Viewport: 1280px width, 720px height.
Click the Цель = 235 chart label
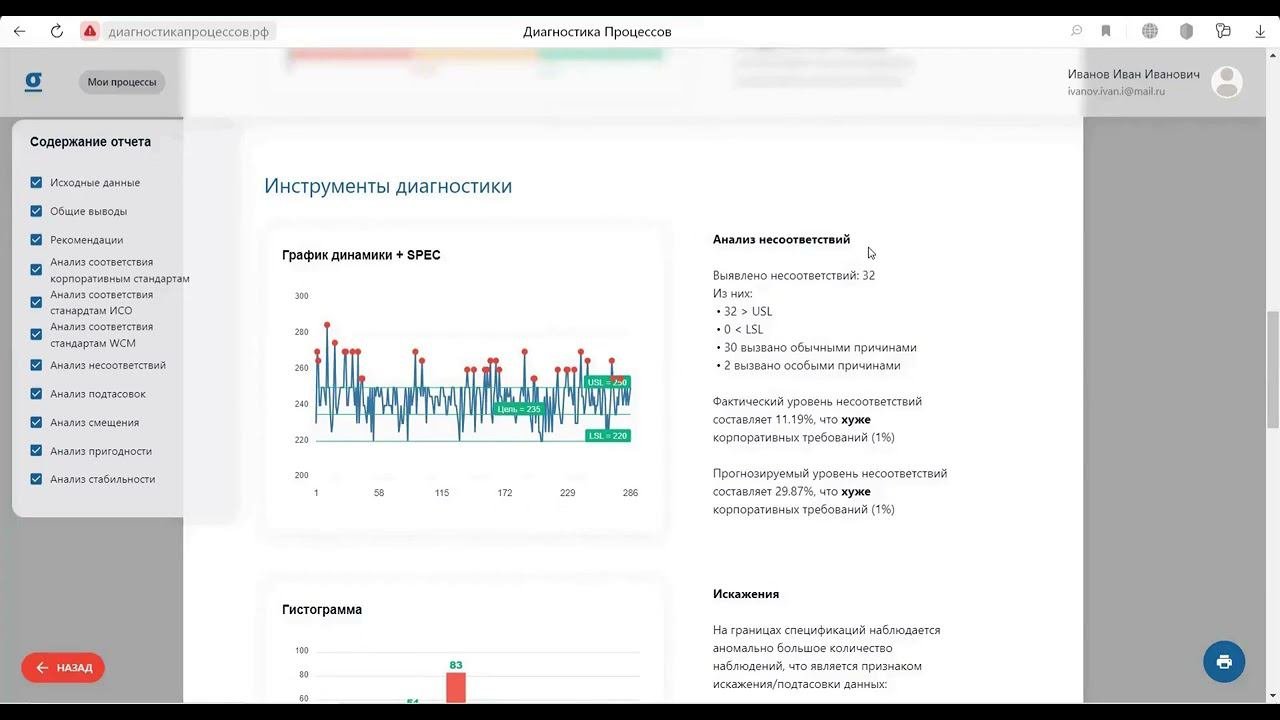[x=519, y=409]
